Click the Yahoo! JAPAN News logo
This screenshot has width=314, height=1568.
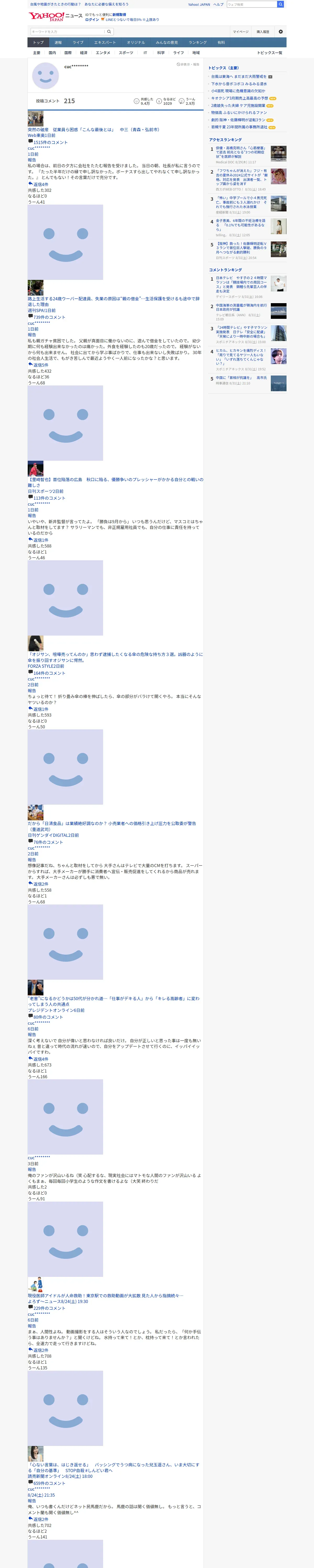click(x=55, y=16)
